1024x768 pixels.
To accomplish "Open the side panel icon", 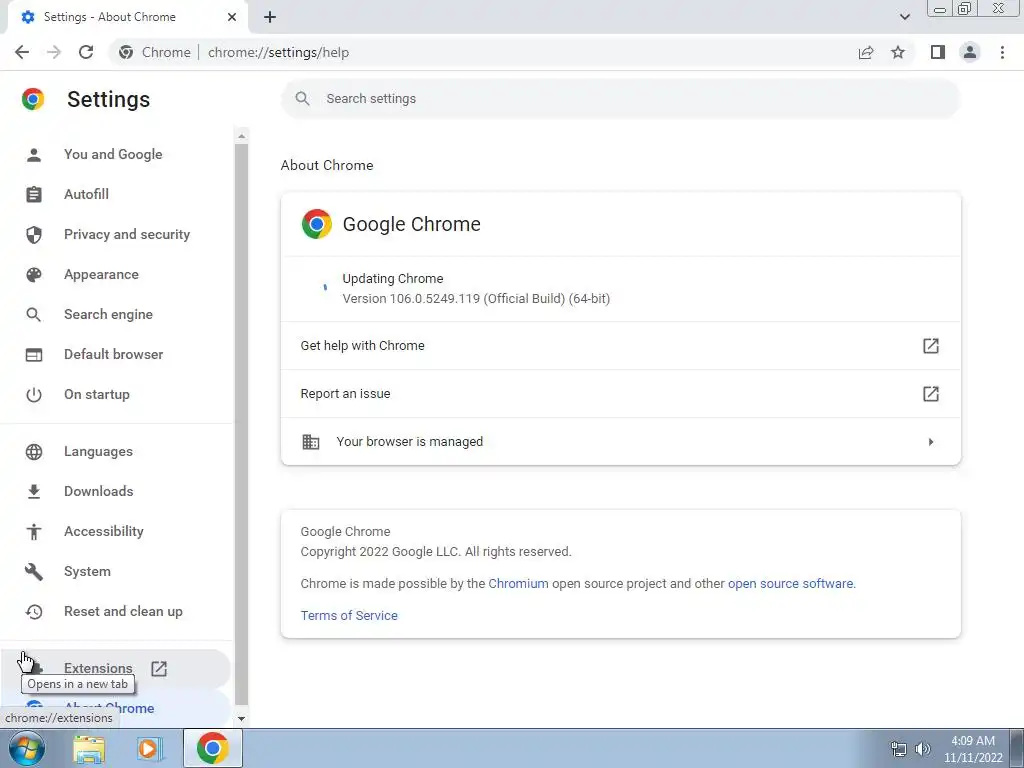I will pos(938,52).
